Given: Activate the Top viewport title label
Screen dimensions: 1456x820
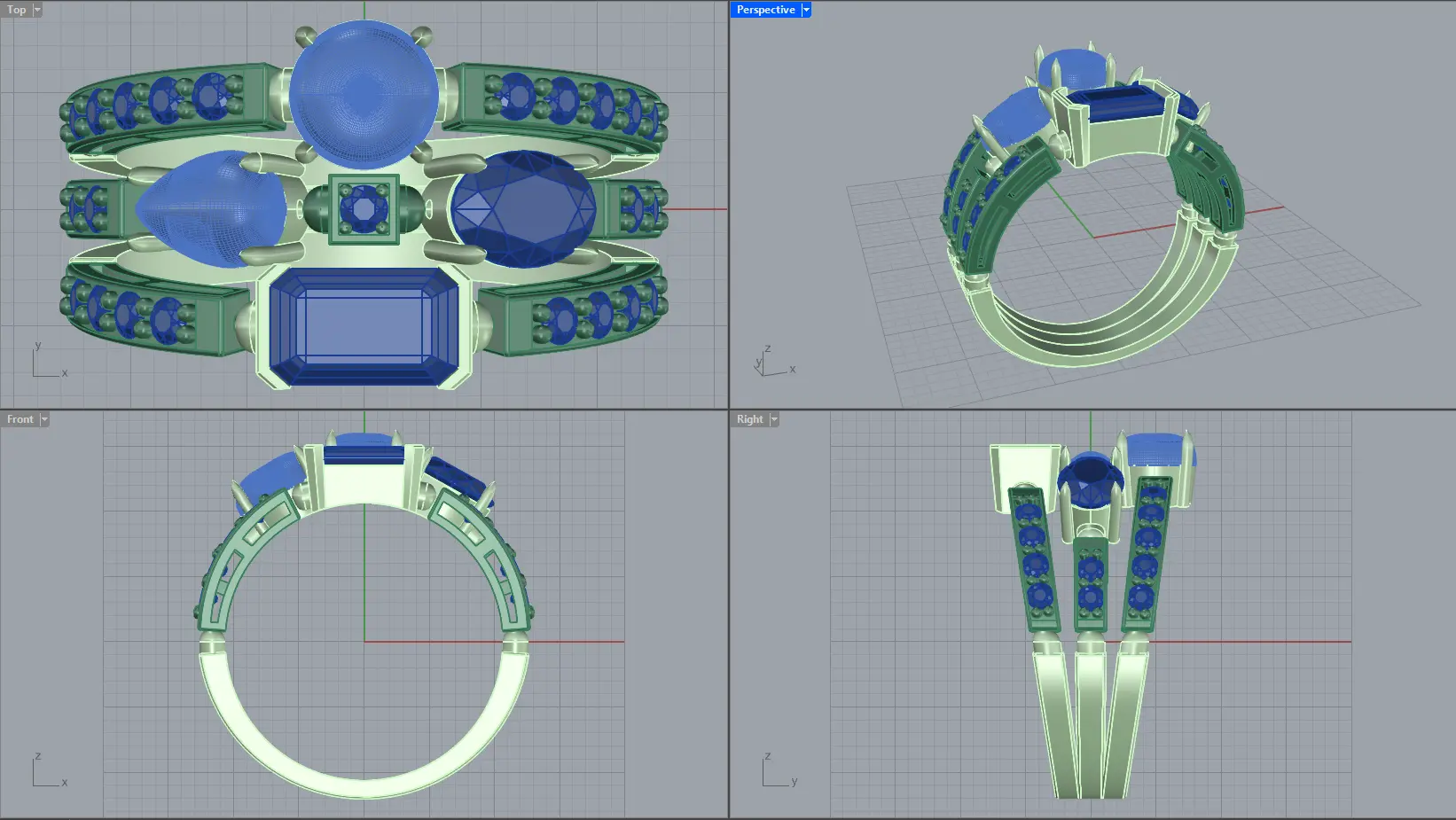Looking at the screenshot, I should (17, 10).
